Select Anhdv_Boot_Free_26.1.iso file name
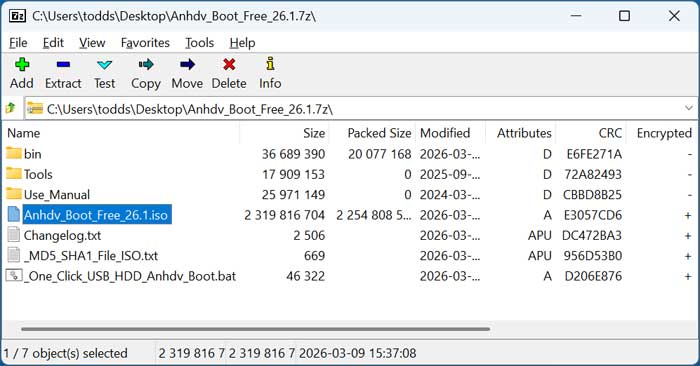 click(x=96, y=215)
